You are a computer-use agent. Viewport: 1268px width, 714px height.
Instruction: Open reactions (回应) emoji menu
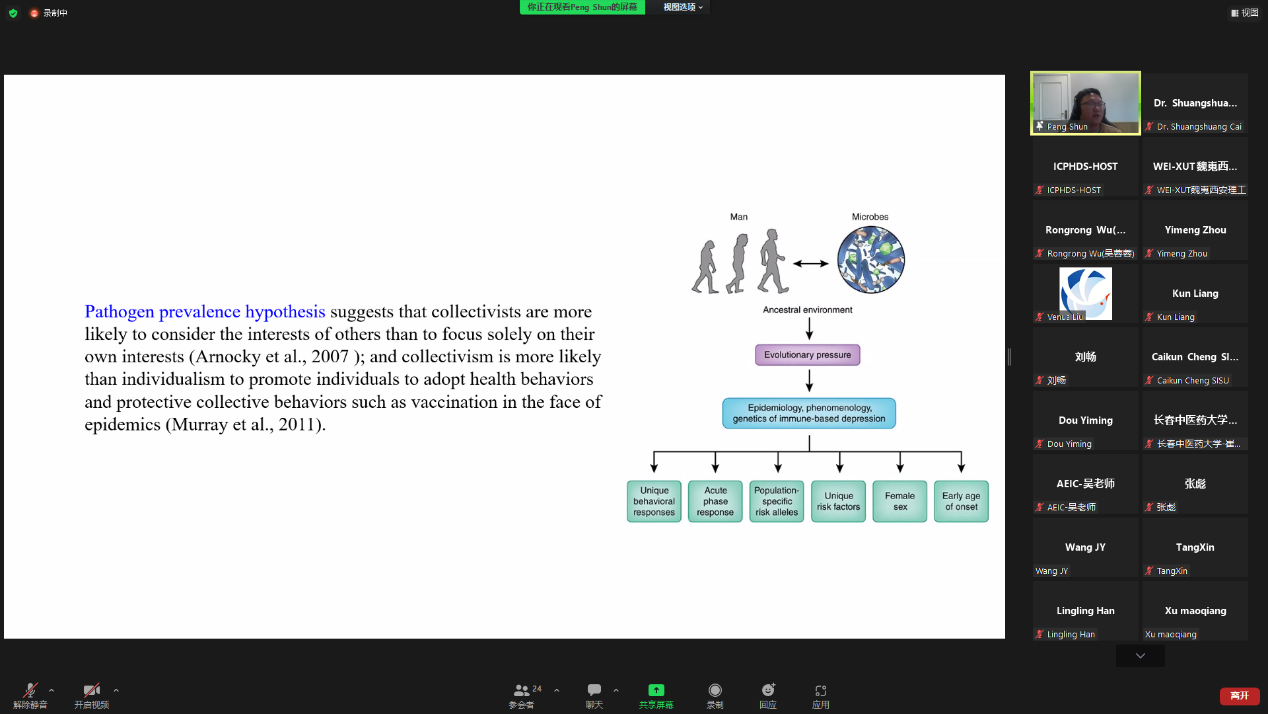(x=768, y=691)
